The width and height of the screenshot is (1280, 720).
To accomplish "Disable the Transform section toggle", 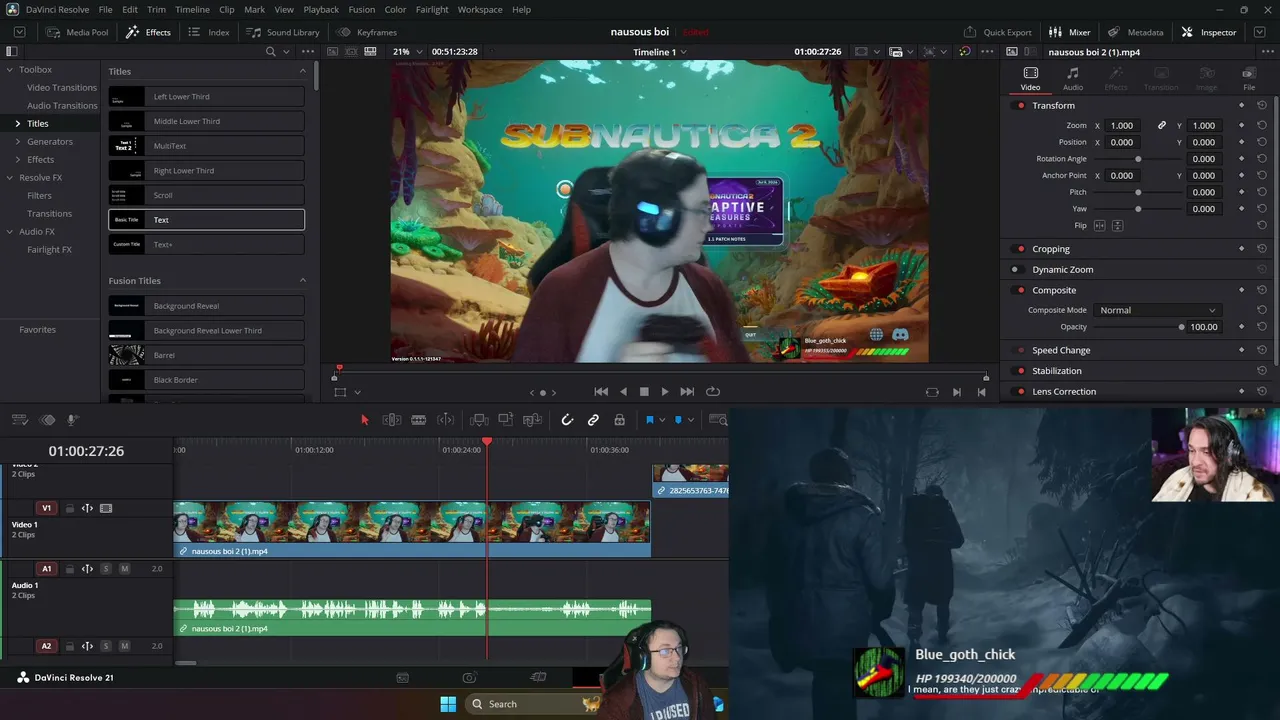I will [1020, 105].
